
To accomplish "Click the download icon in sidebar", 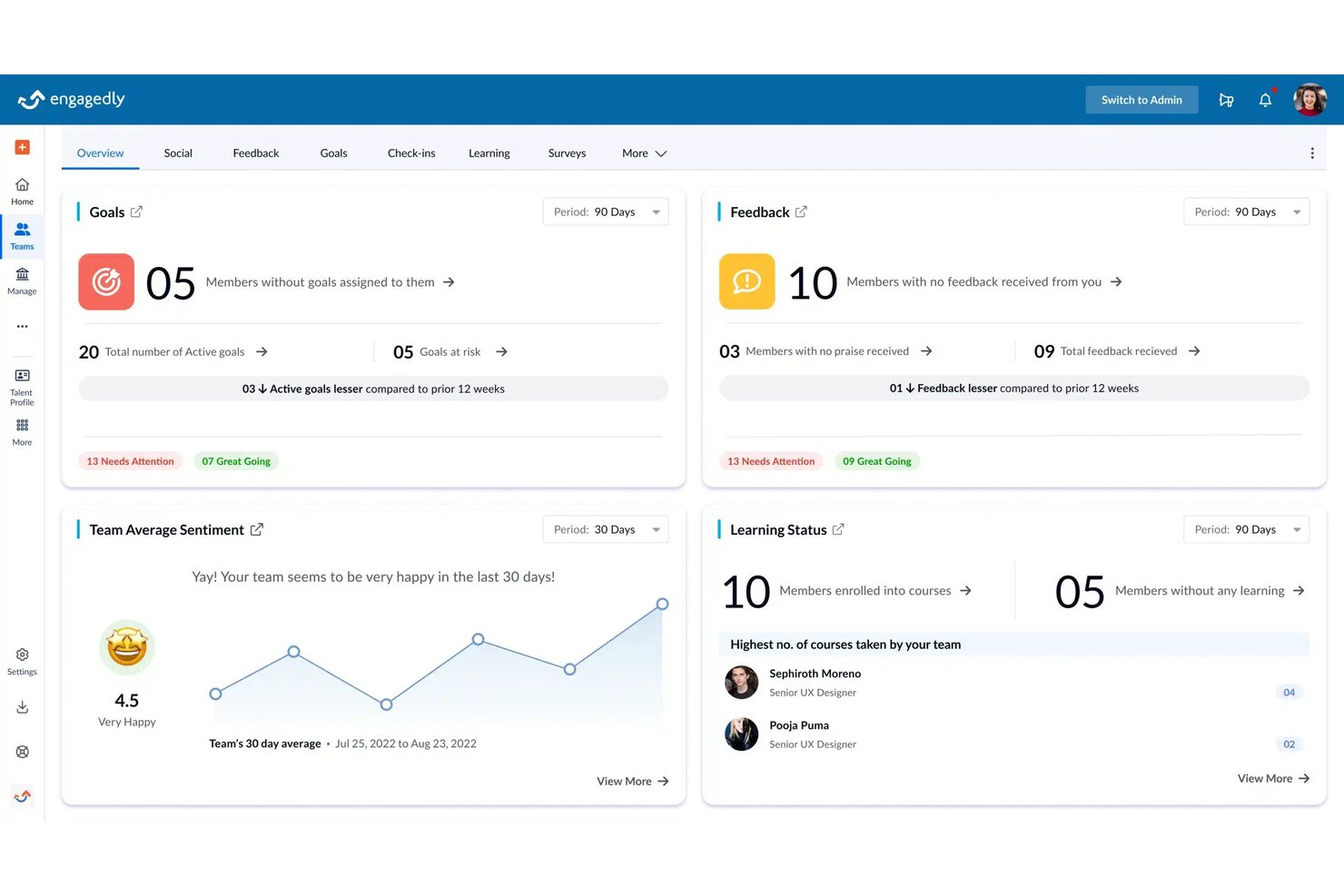I will click(23, 707).
